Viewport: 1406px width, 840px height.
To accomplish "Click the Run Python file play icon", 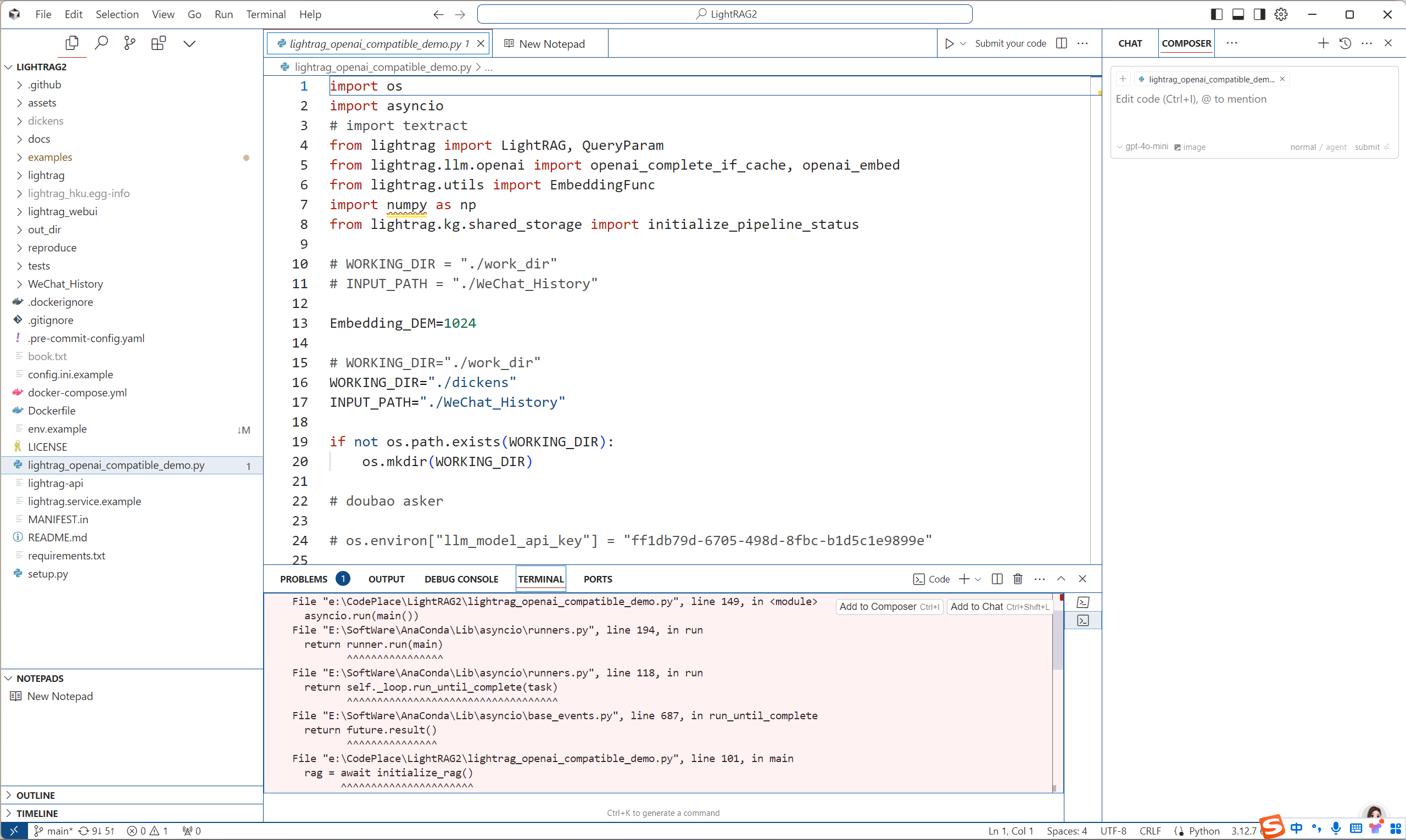I will (x=949, y=43).
